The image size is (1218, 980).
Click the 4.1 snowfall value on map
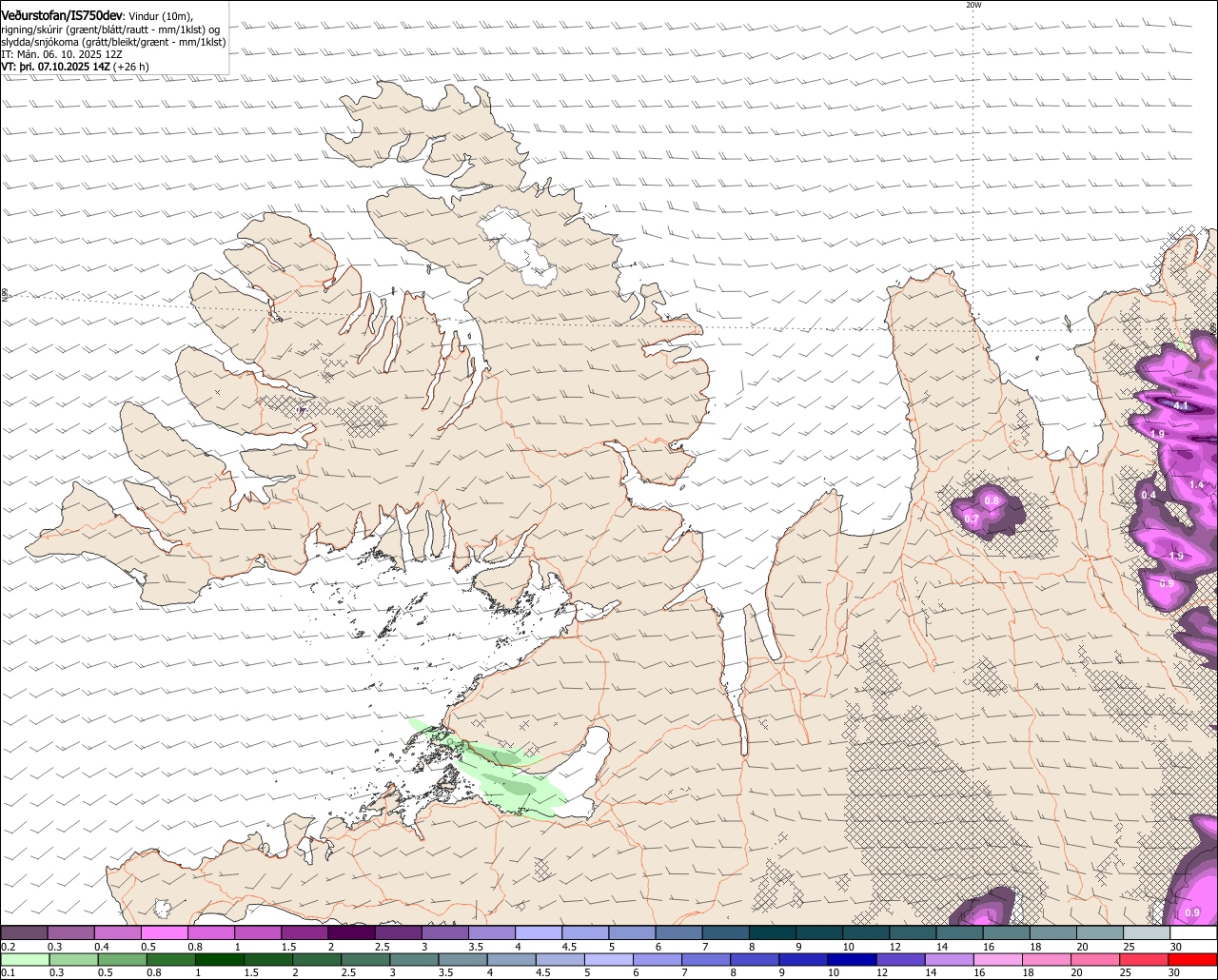point(1182,406)
